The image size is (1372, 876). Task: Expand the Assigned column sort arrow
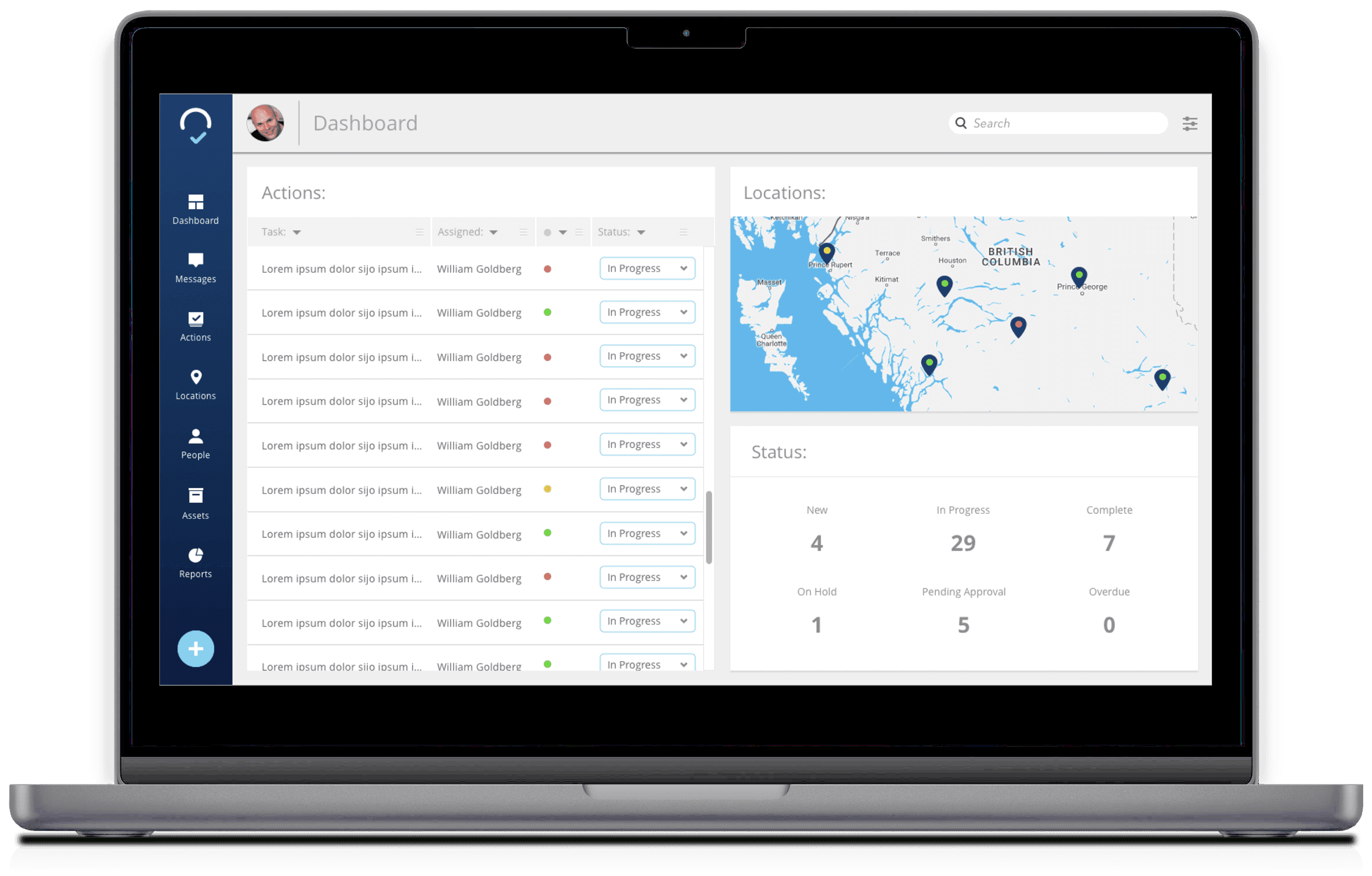[493, 232]
